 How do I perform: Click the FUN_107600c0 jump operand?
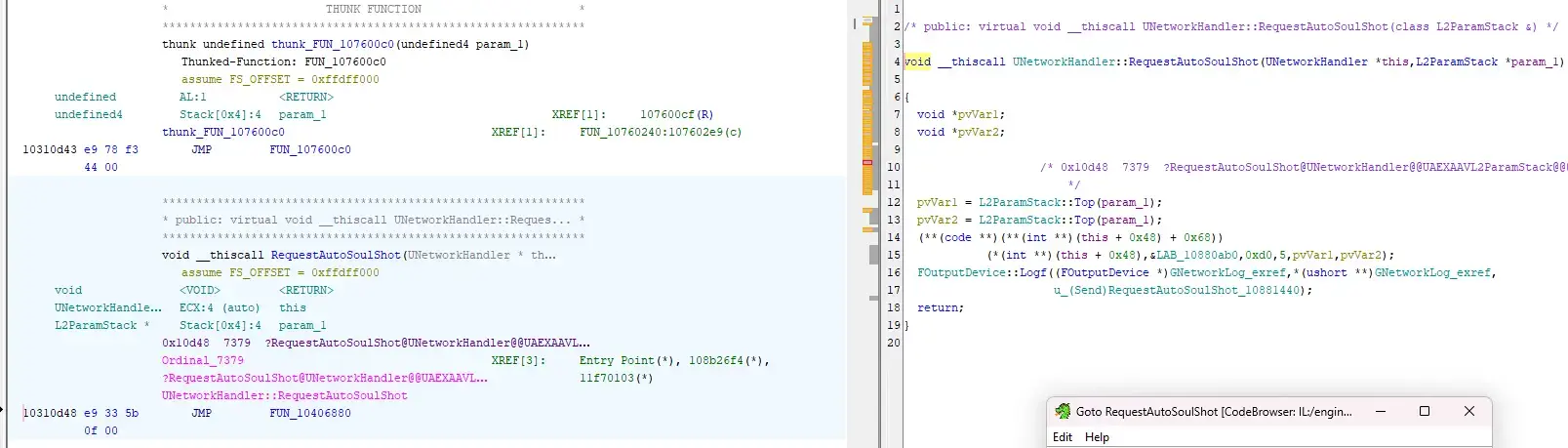click(310, 149)
